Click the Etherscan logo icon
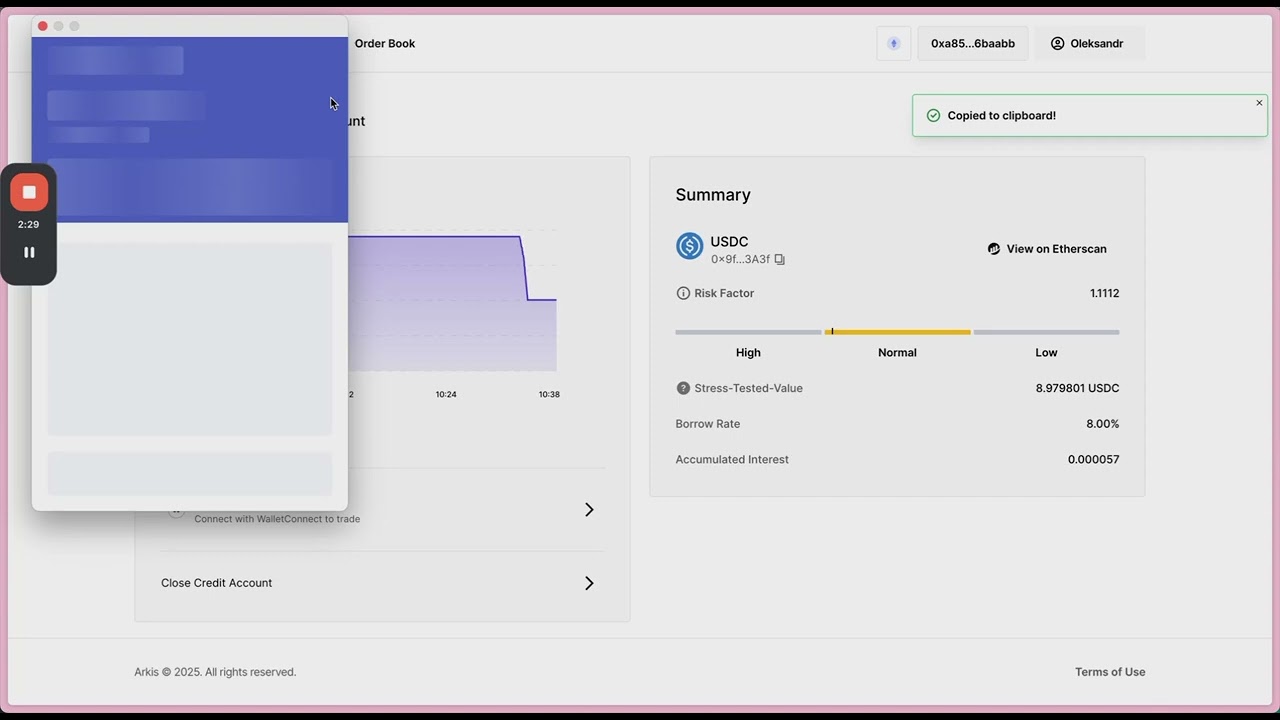This screenshot has width=1280, height=720. [x=994, y=249]
